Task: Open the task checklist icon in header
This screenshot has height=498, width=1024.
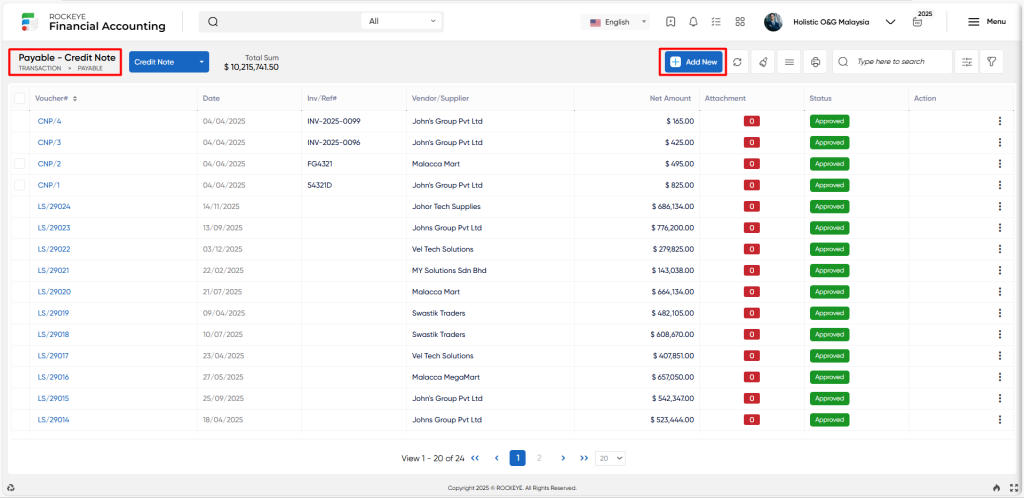Action: click(x=716, y=22)
